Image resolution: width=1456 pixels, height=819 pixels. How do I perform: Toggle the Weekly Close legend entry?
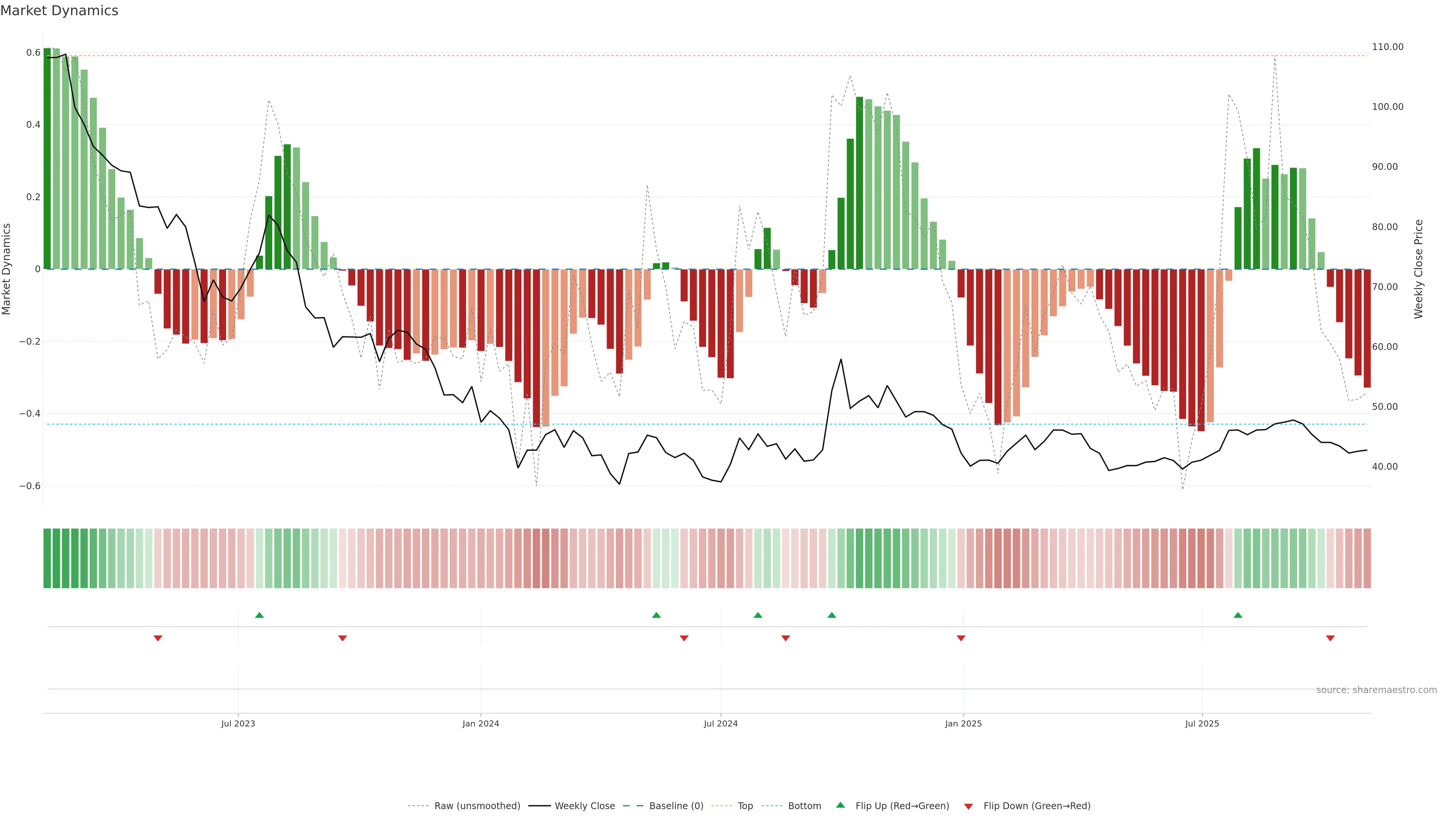584,806
